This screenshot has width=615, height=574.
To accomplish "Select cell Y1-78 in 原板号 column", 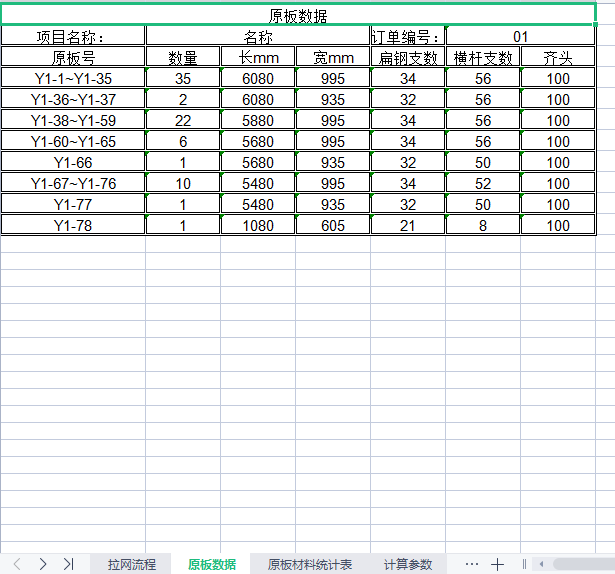I will pyautogui.click(x=73, y=225).
